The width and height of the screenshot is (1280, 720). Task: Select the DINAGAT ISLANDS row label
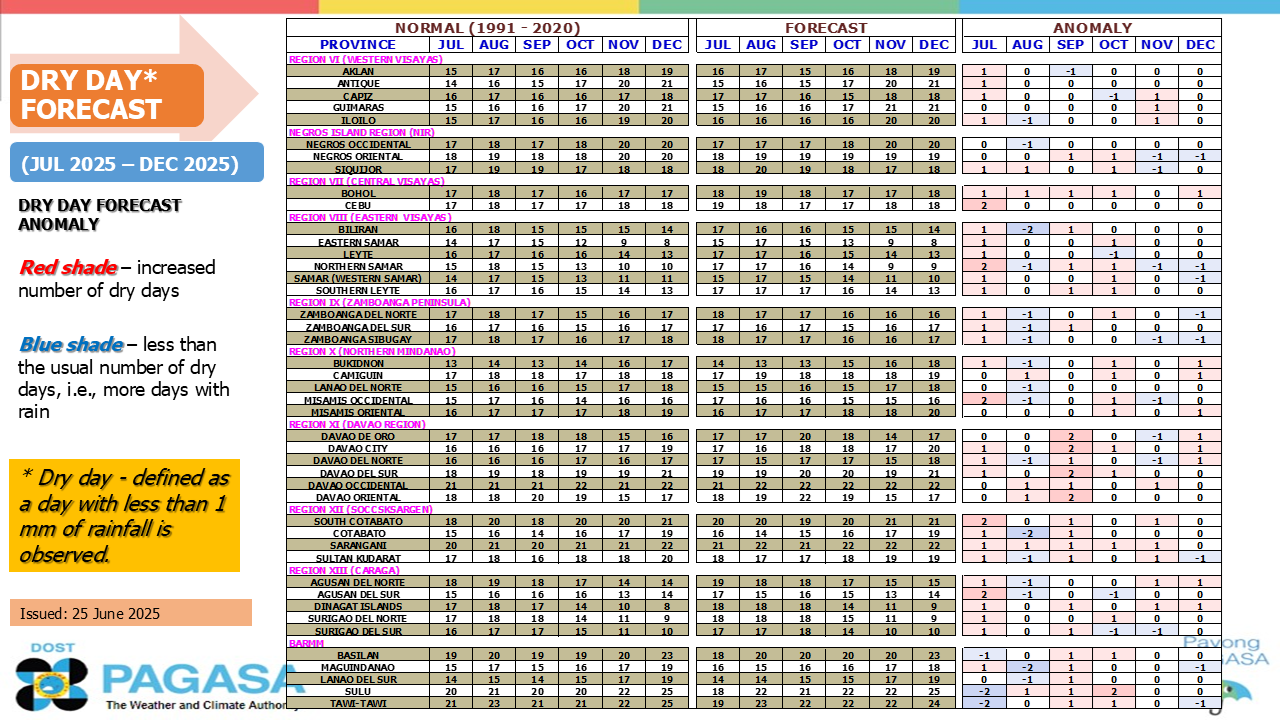tap(358, 606)
